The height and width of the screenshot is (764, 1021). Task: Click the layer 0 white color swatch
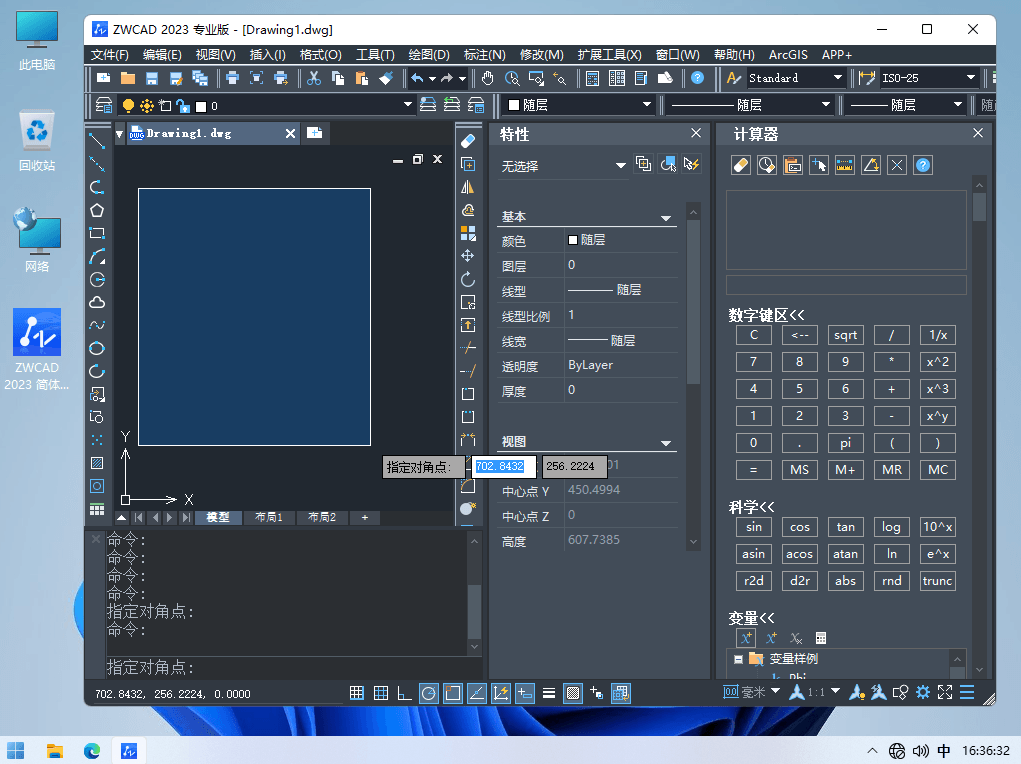(201, 106)
